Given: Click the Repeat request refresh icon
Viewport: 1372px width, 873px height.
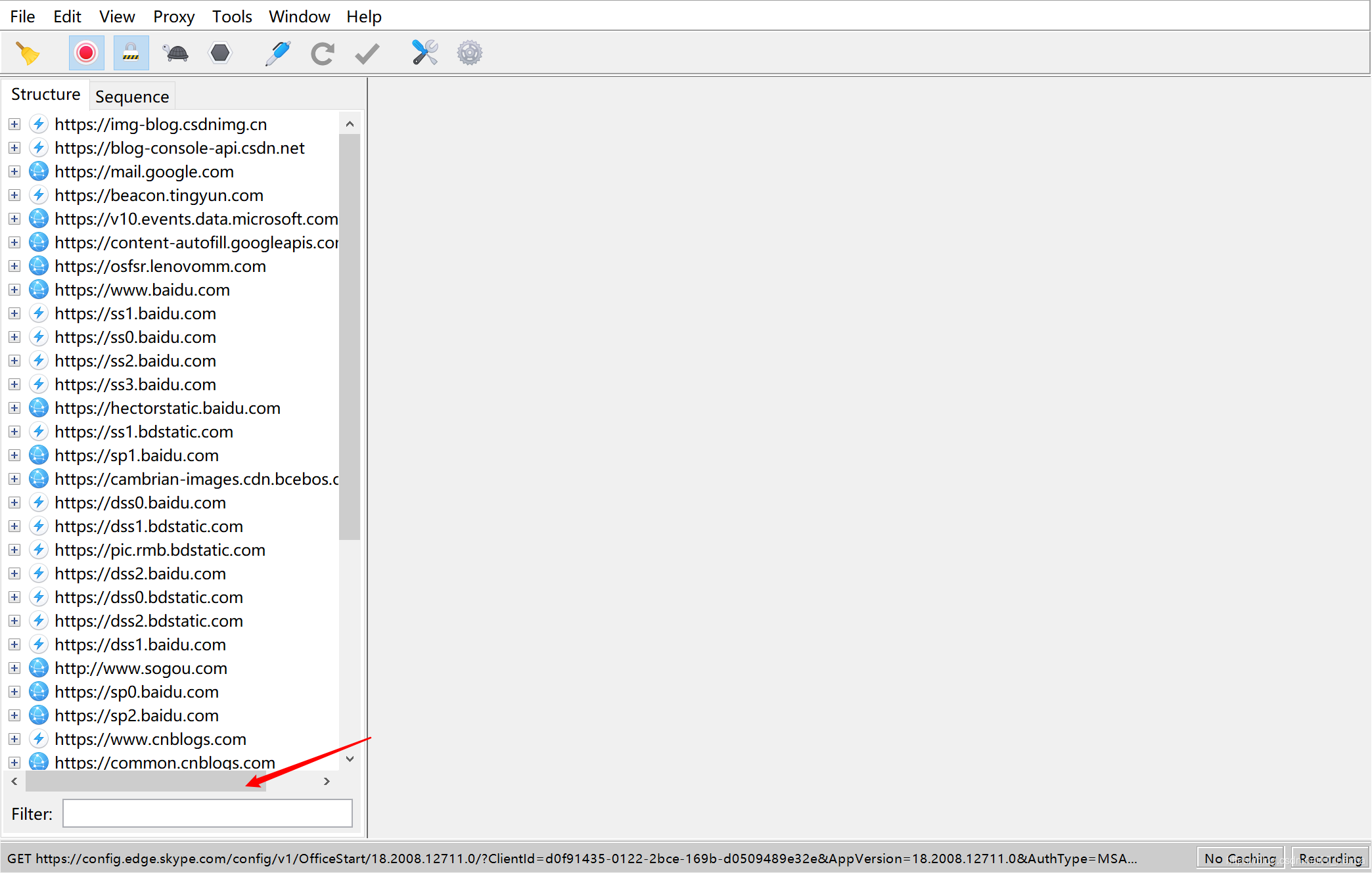Looking at the screenshot, I should [x=323, y=53].
